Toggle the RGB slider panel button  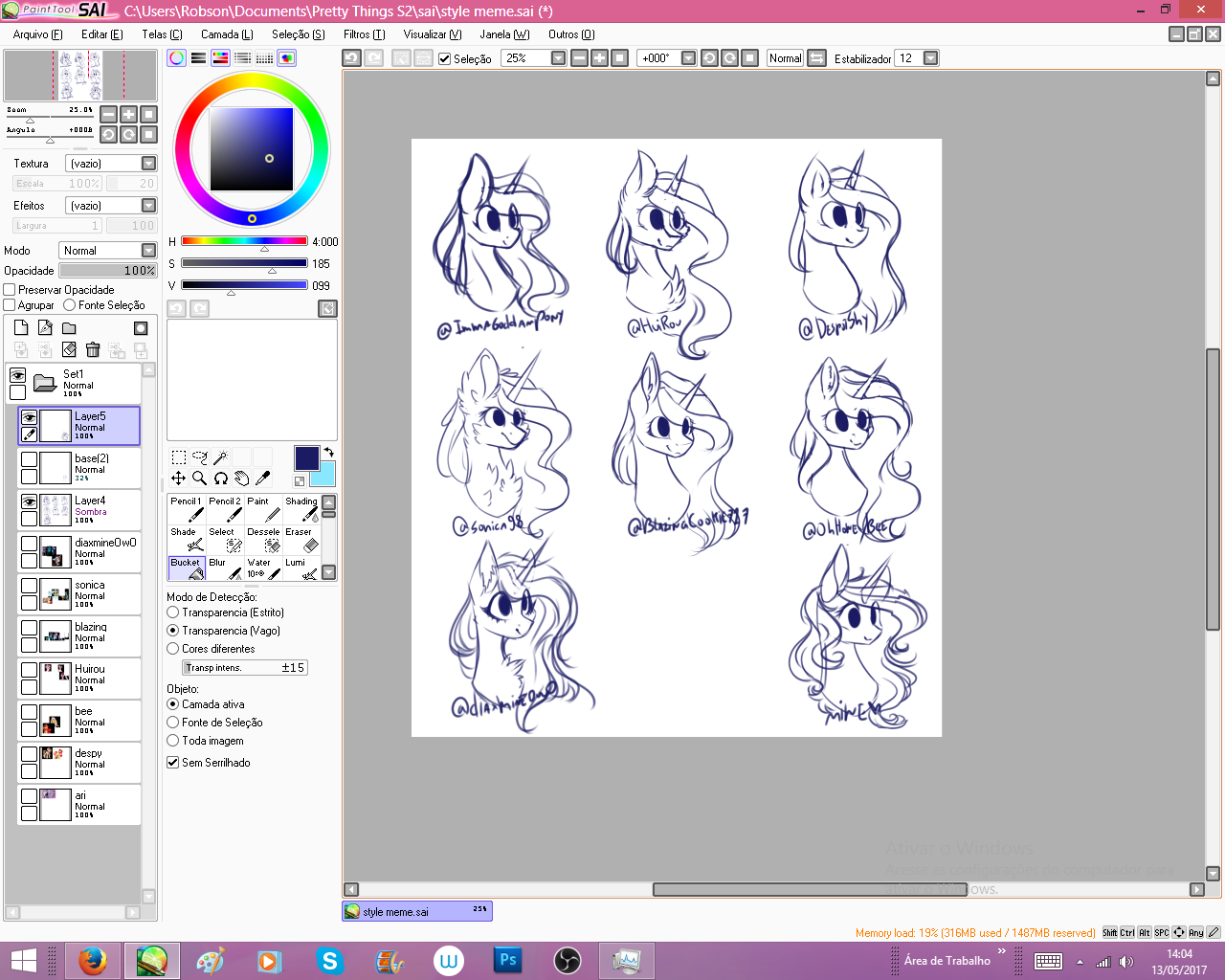click(x=198, y=58)
